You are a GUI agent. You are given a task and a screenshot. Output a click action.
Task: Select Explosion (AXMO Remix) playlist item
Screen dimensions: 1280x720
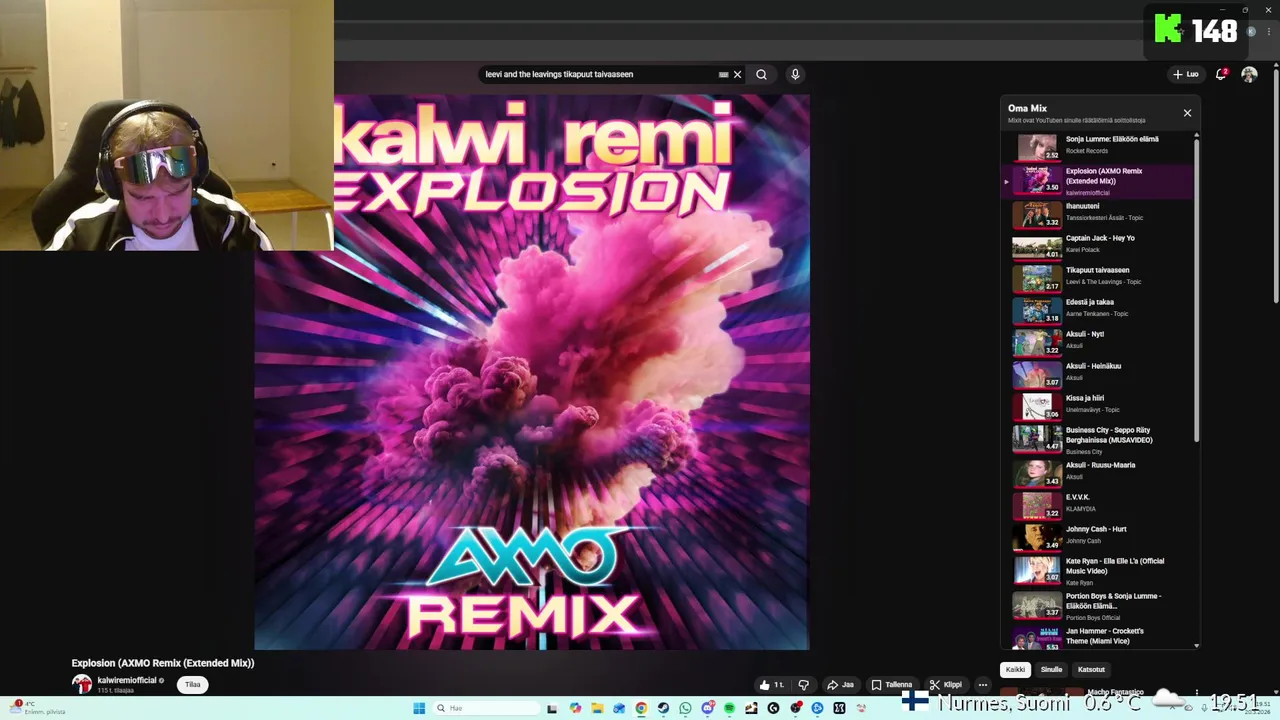pos(1097,181)
